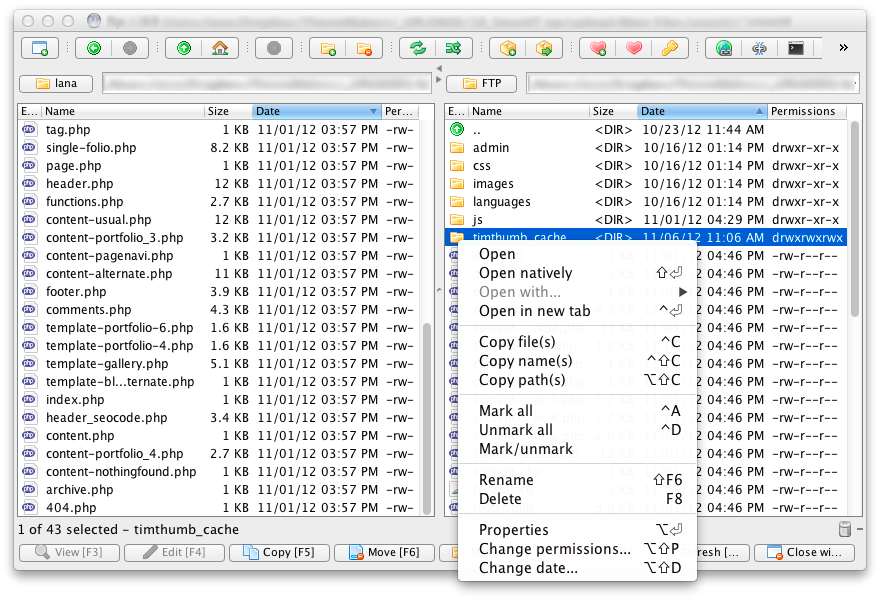Click the Copy [F5] button
This screenshot has width=880, height=601.
click(279, 552)
